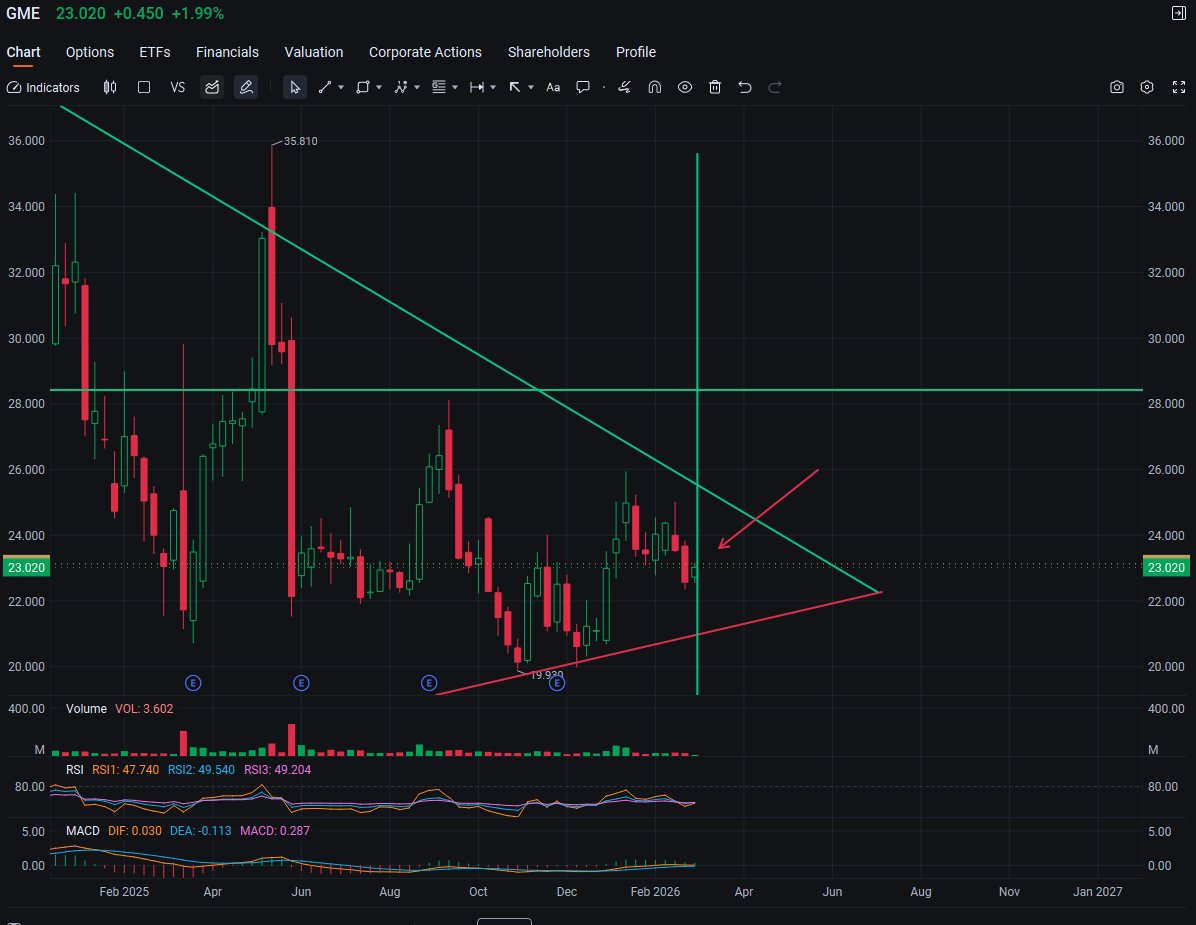The width and height of the screenshot is (1196, 925).
Task: Click the earnings marker near Oct
Action: (429, 683)
